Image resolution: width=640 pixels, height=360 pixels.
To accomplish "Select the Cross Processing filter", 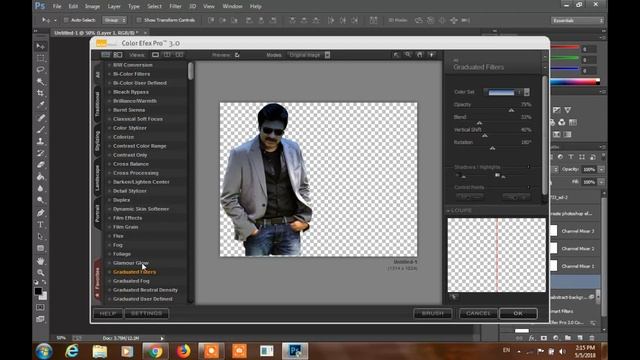I will click(x=136, y=173).
